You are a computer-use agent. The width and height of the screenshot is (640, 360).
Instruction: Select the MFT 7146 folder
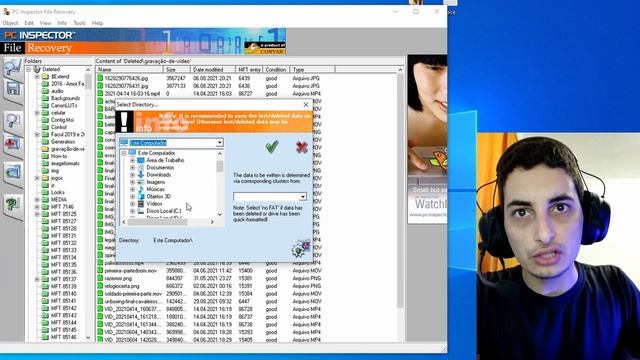coord(62,207)
